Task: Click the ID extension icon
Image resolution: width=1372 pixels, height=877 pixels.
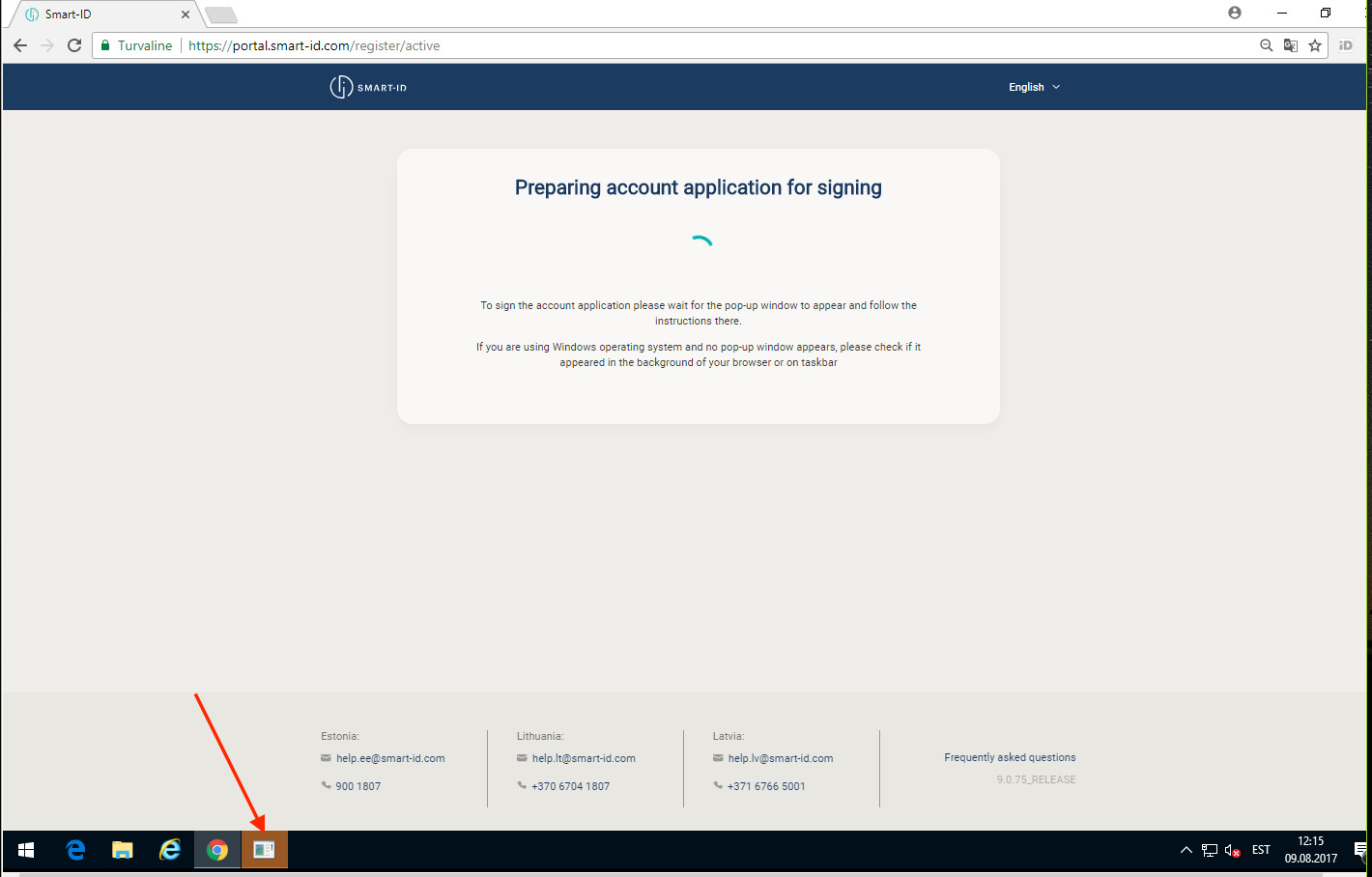Action: coord(1345,45)
